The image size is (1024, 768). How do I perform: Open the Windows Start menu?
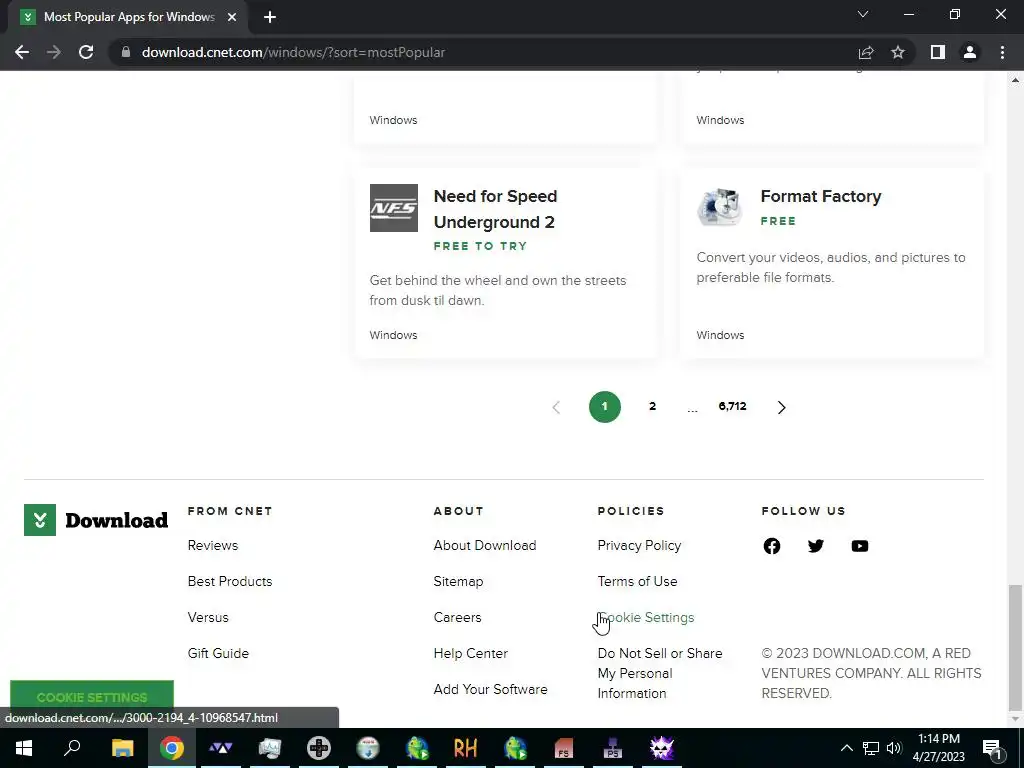tap(24, 748)
